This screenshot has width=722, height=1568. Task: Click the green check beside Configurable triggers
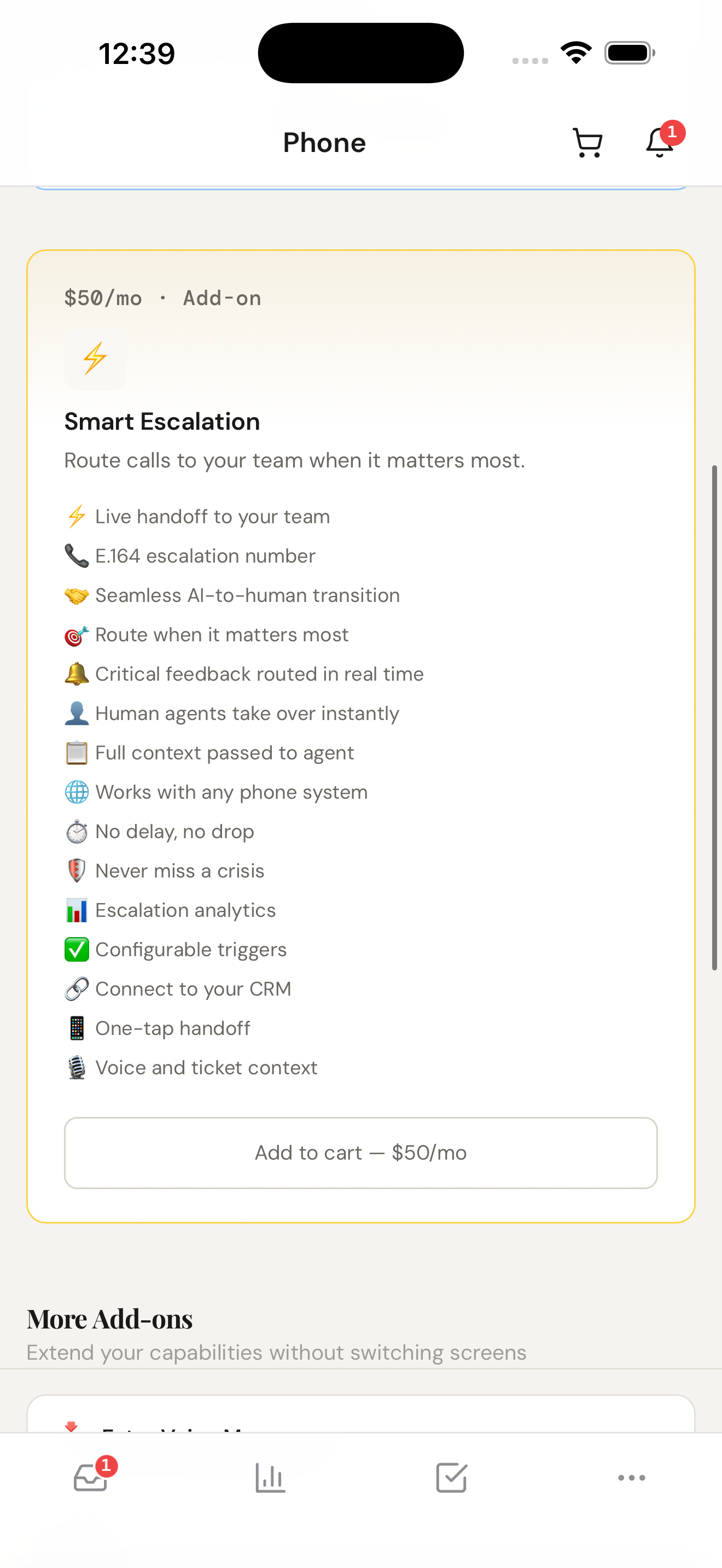tap(77, 950)
